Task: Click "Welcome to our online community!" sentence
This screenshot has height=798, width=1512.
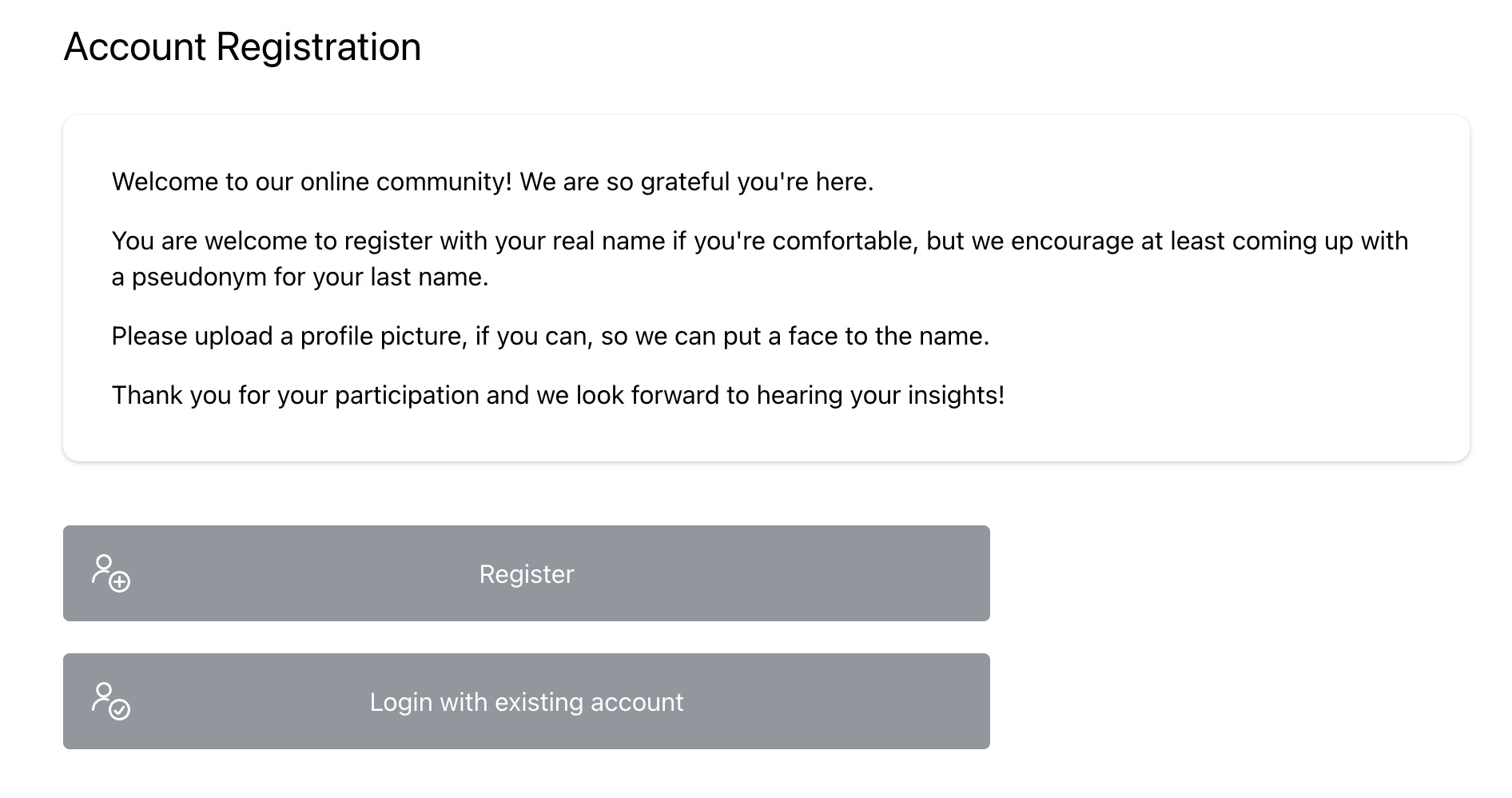Action: coord(312,182)
